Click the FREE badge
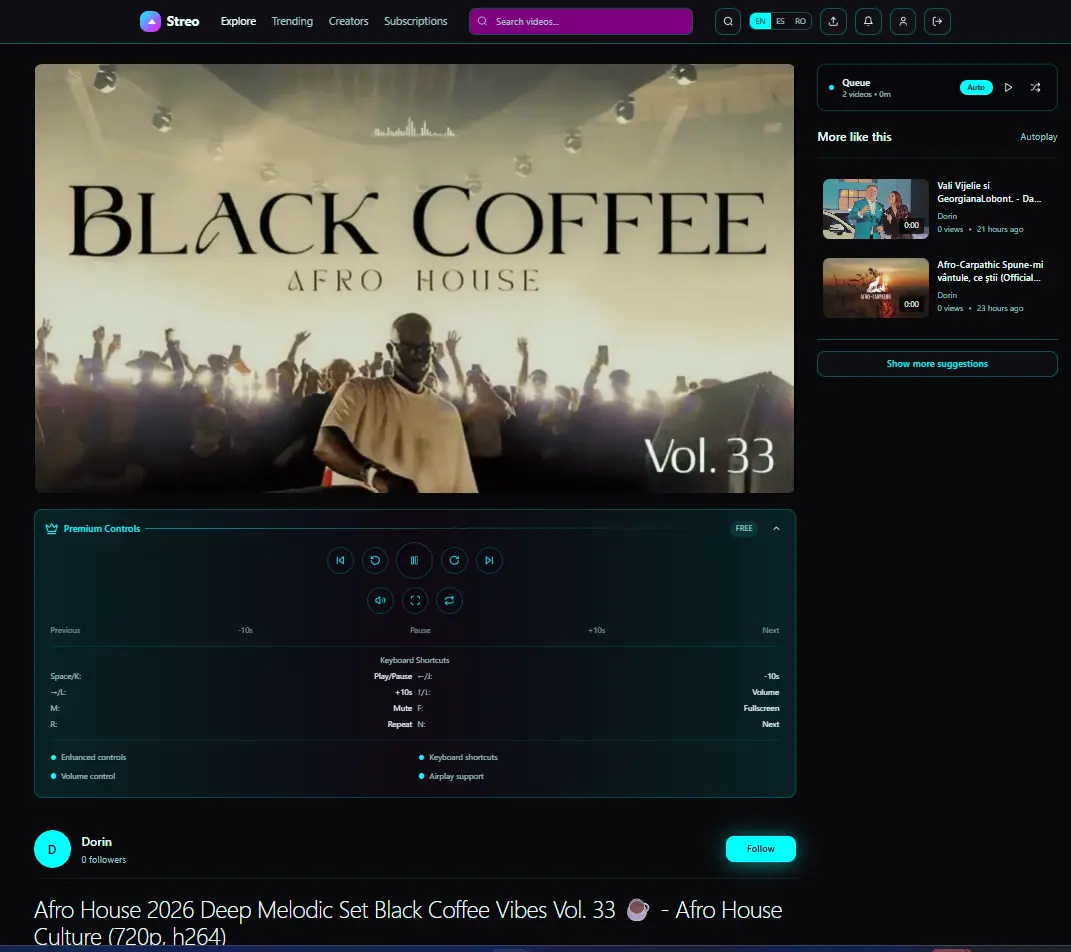Screen dimensions: 1071x952 click(744, 529)
